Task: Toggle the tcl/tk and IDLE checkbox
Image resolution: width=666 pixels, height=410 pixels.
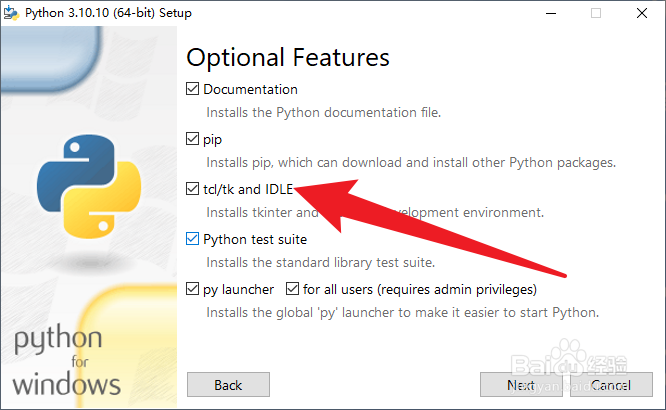Action: 192,189
